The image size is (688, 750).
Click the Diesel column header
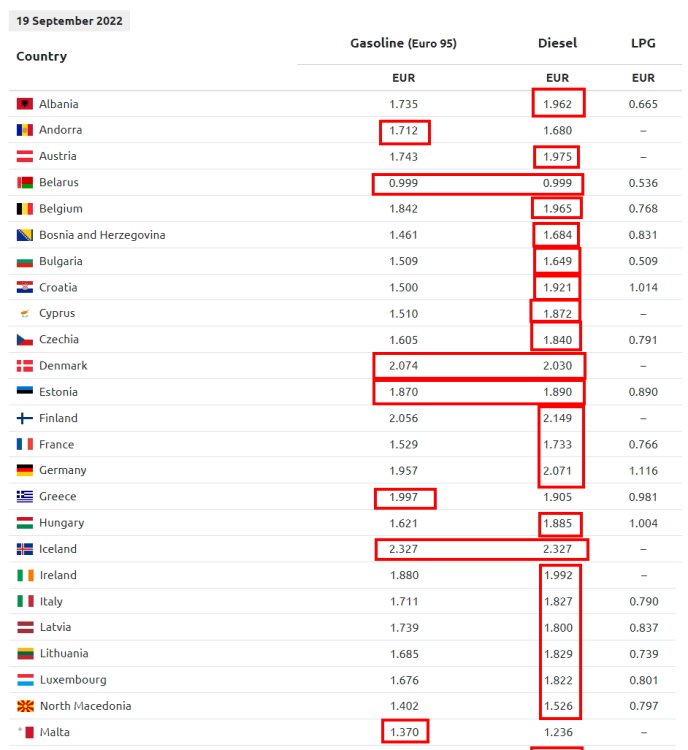557,44
